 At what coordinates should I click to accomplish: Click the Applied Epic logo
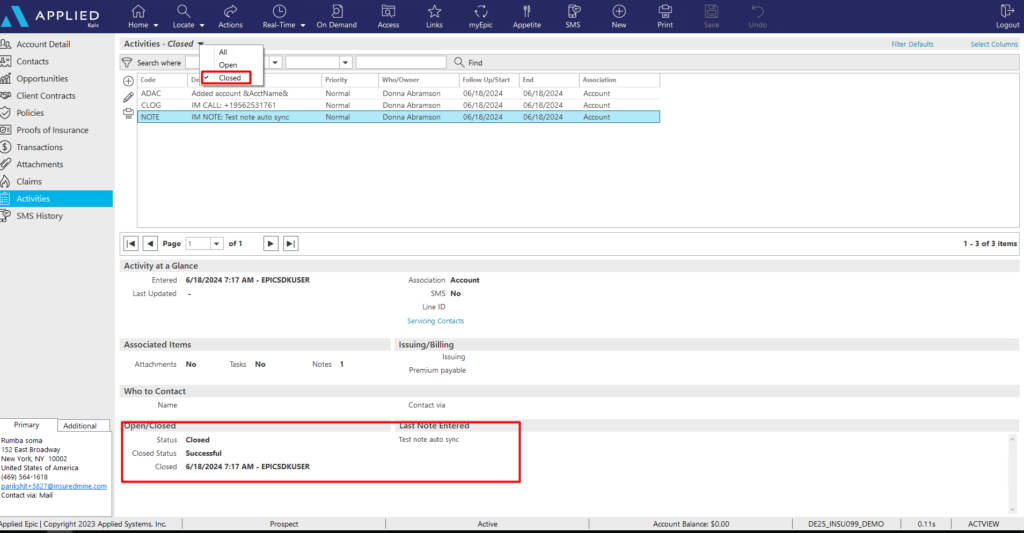coord(50,16)
